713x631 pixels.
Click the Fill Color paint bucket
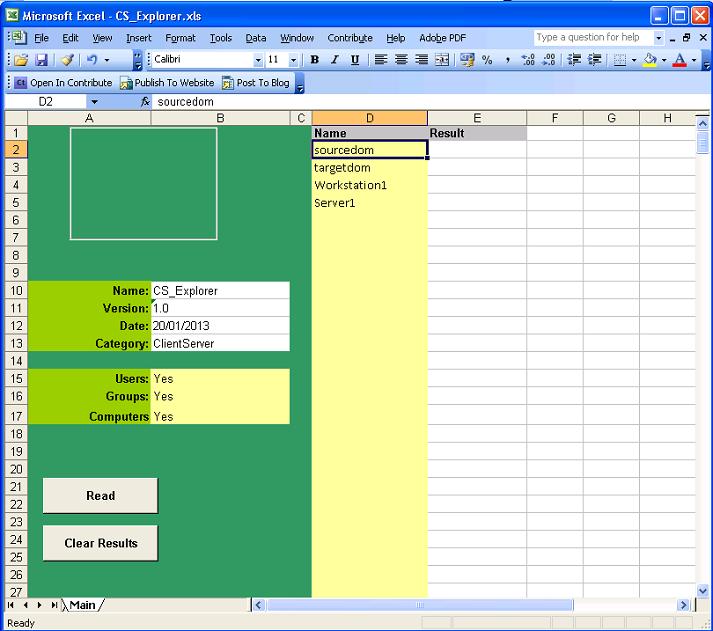(649, 60)
